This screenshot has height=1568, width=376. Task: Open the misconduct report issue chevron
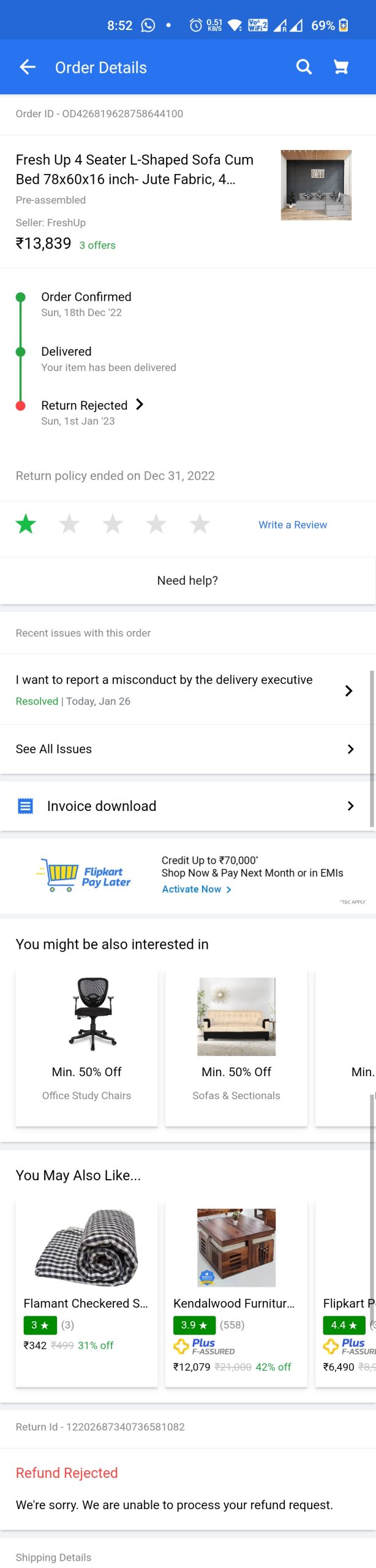click(348, 691)
